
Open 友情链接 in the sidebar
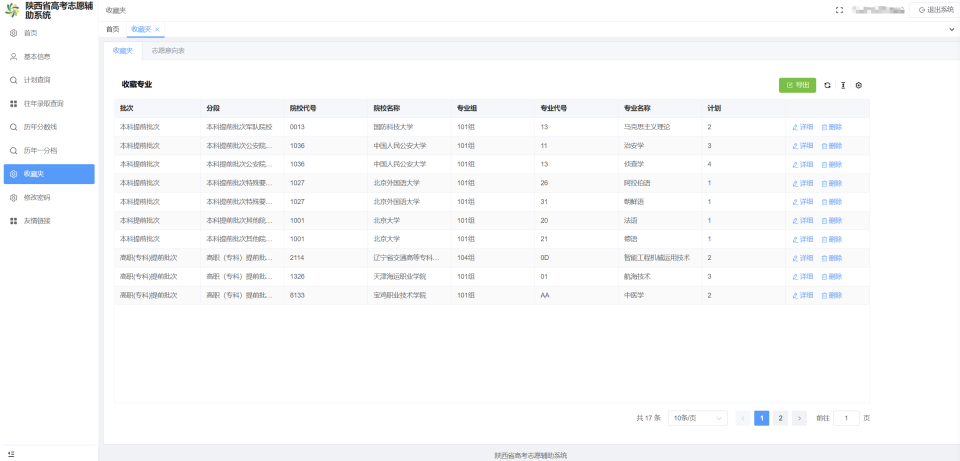pyautogui.click(x=49, y=221)
